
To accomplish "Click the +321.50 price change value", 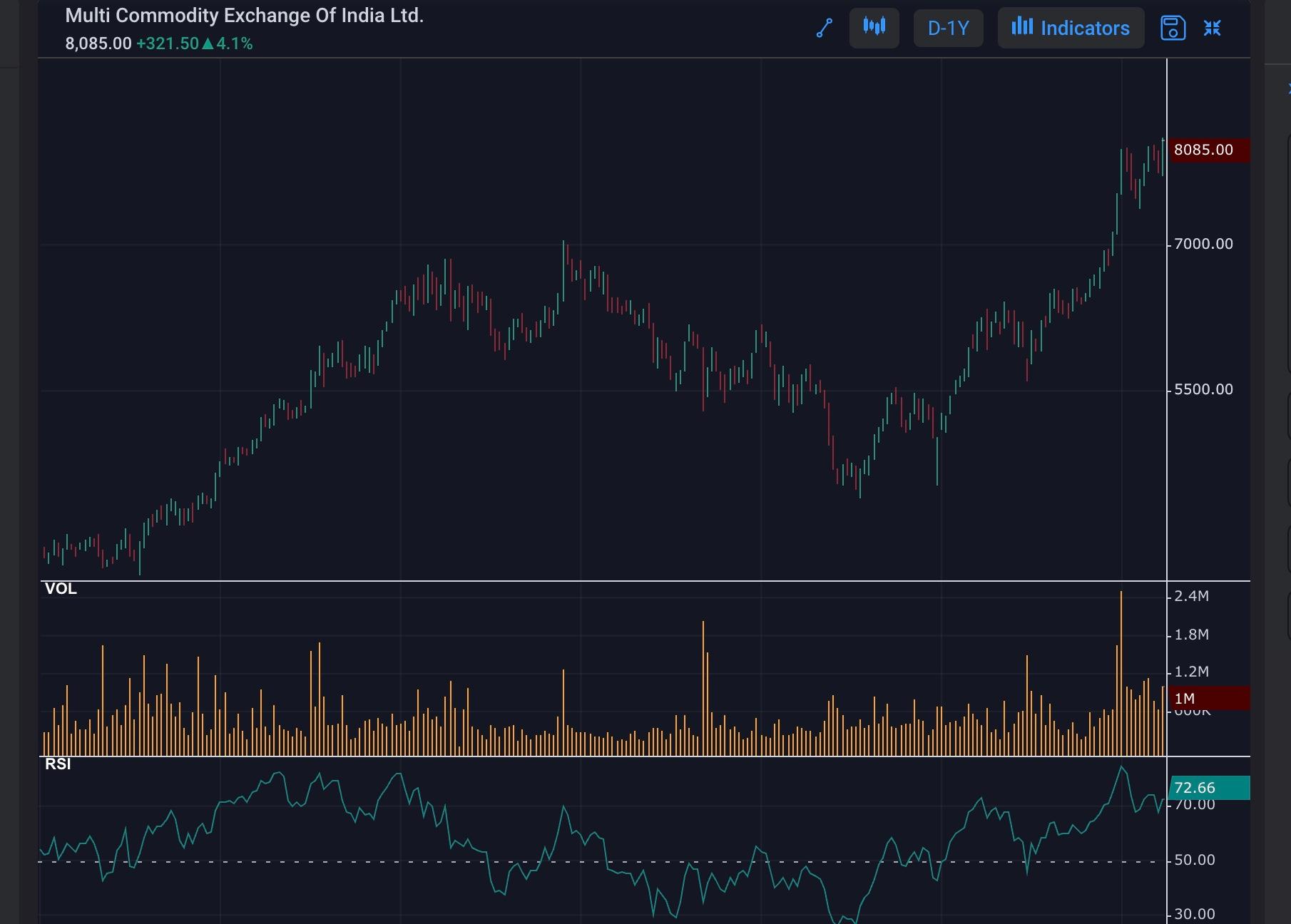I will pos(168,43).
